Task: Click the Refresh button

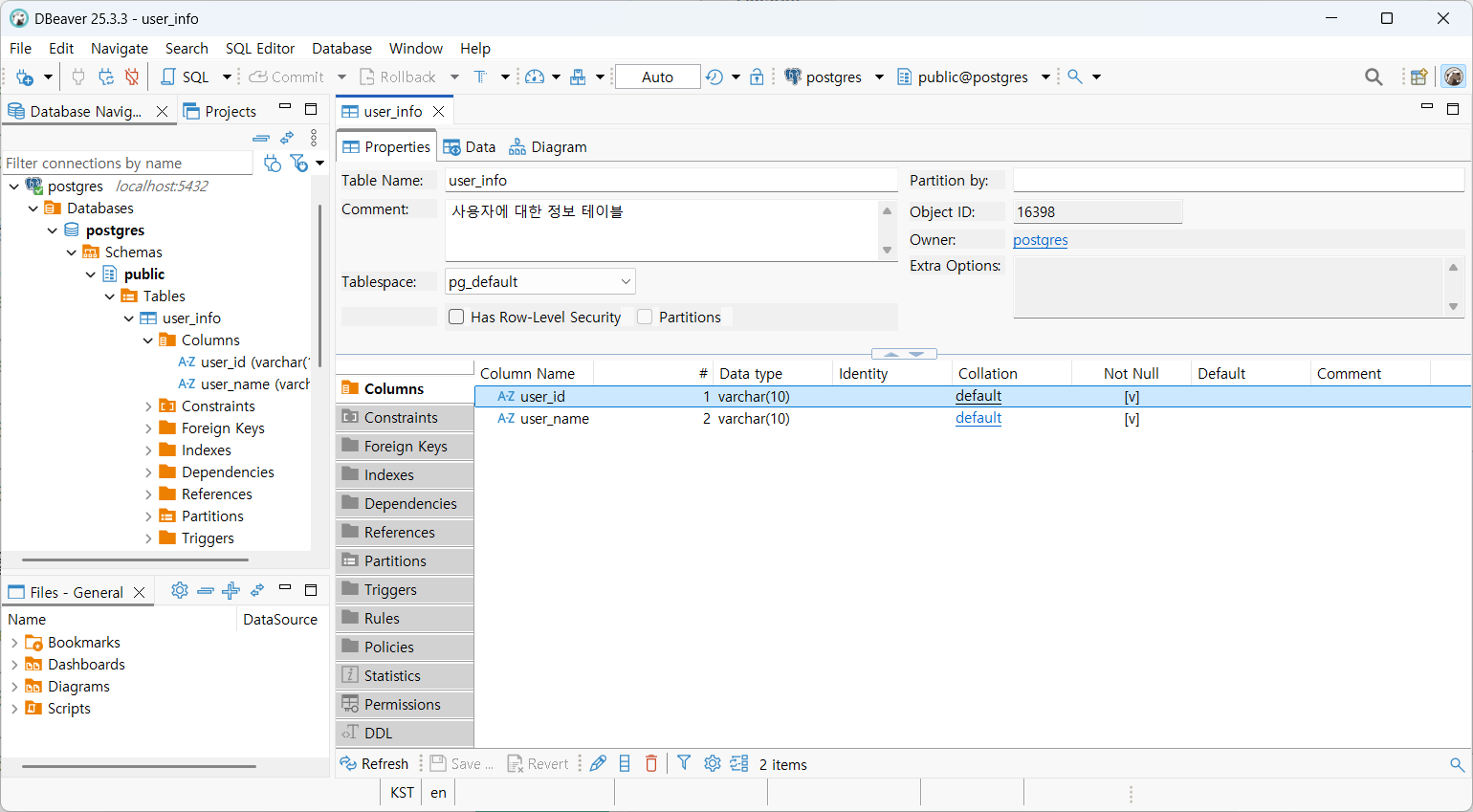Action: pos(375,763)
